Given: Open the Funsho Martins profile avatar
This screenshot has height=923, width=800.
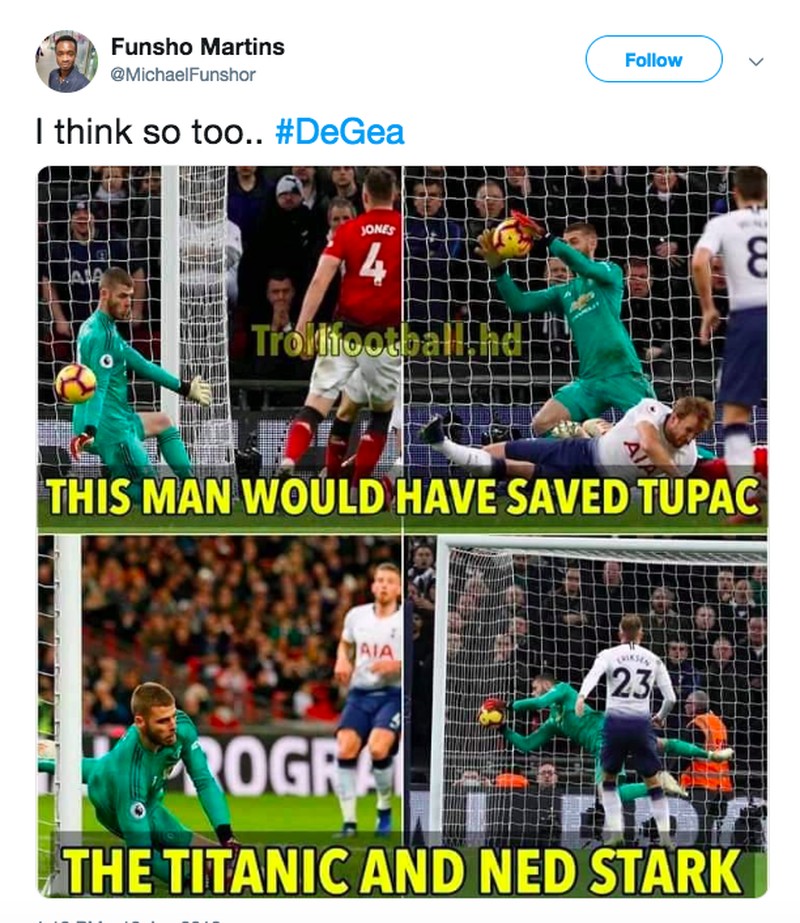Looking at the screenshot, I should 67,62.
